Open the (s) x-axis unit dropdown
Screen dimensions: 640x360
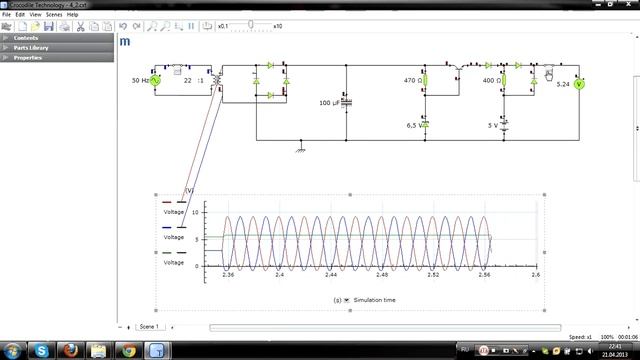pyautogui.click(x=347, y=300)
